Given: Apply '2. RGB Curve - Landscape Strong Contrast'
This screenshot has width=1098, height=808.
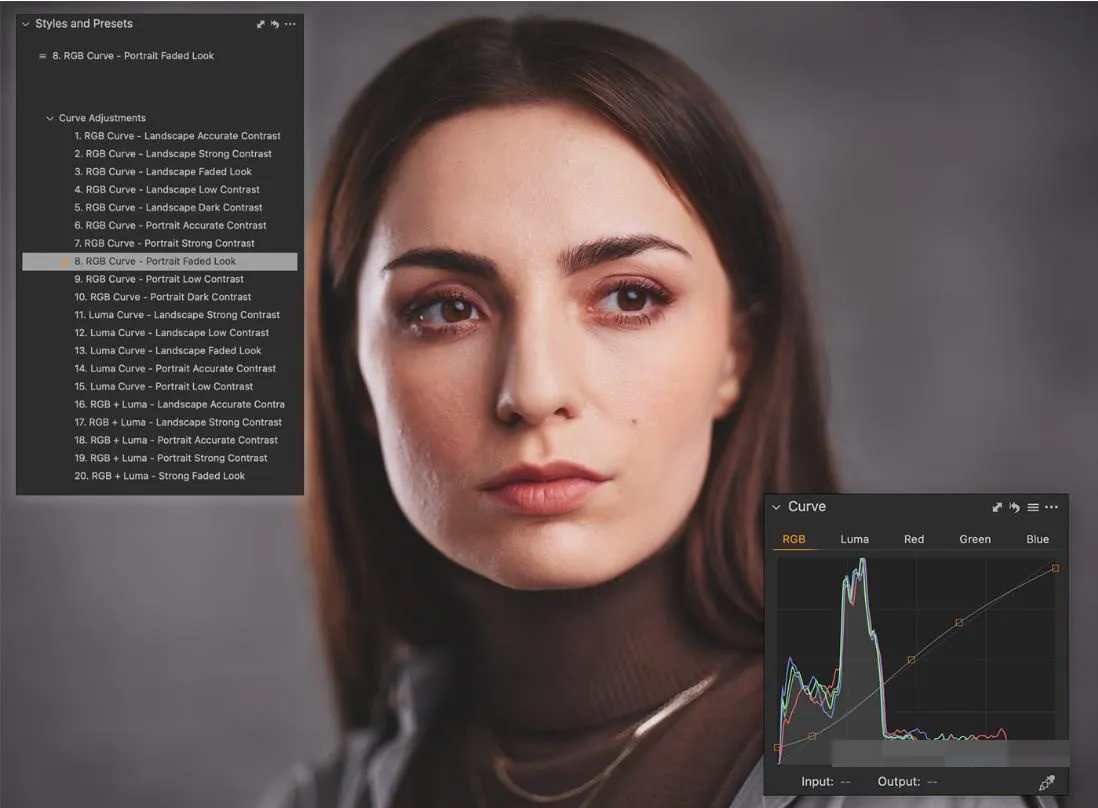Looking at the screenshot, I should pyautogui.click(x=173, y=154).
